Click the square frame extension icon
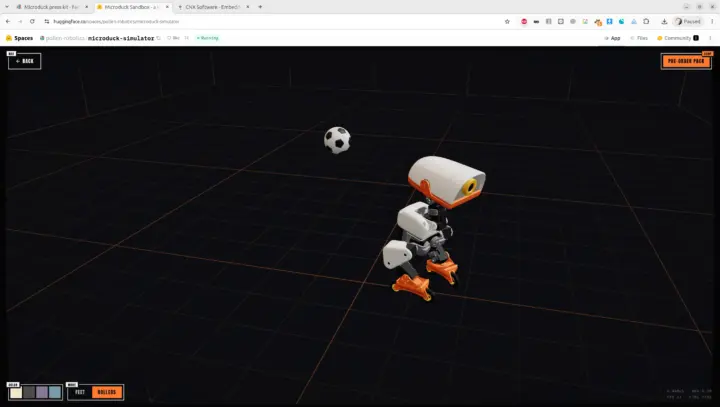Viewport: 720px width, 407px height. click(x=561, y=22)
